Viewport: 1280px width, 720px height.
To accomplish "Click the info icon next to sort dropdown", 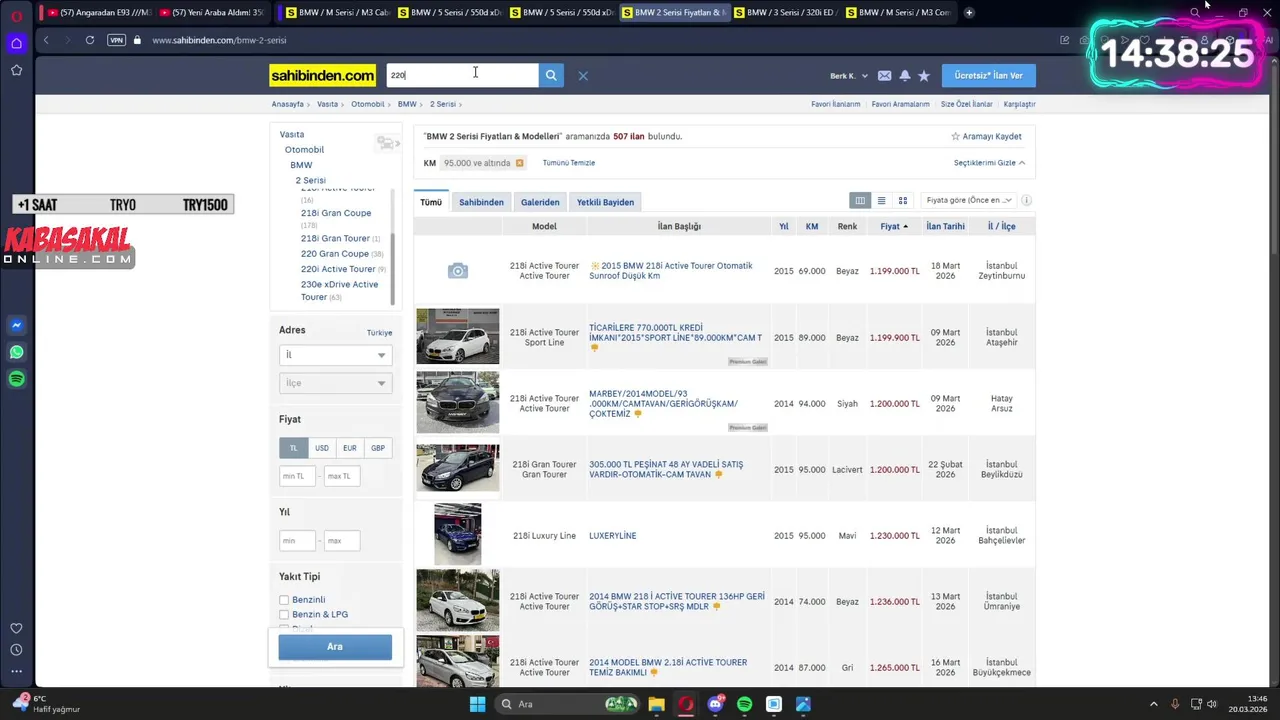I will pos(1026,200).
